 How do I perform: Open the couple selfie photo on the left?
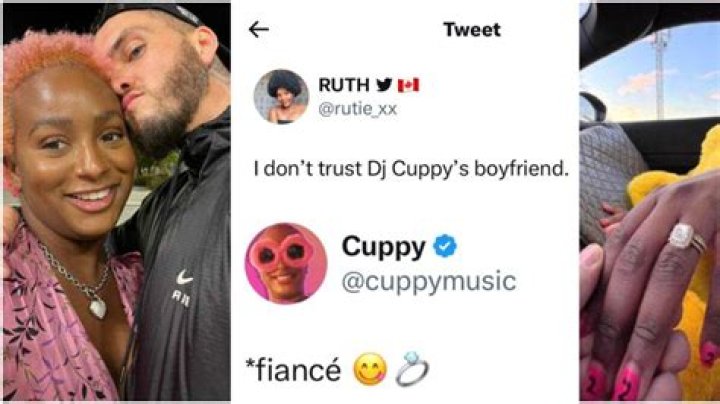[x=117, y=202]
